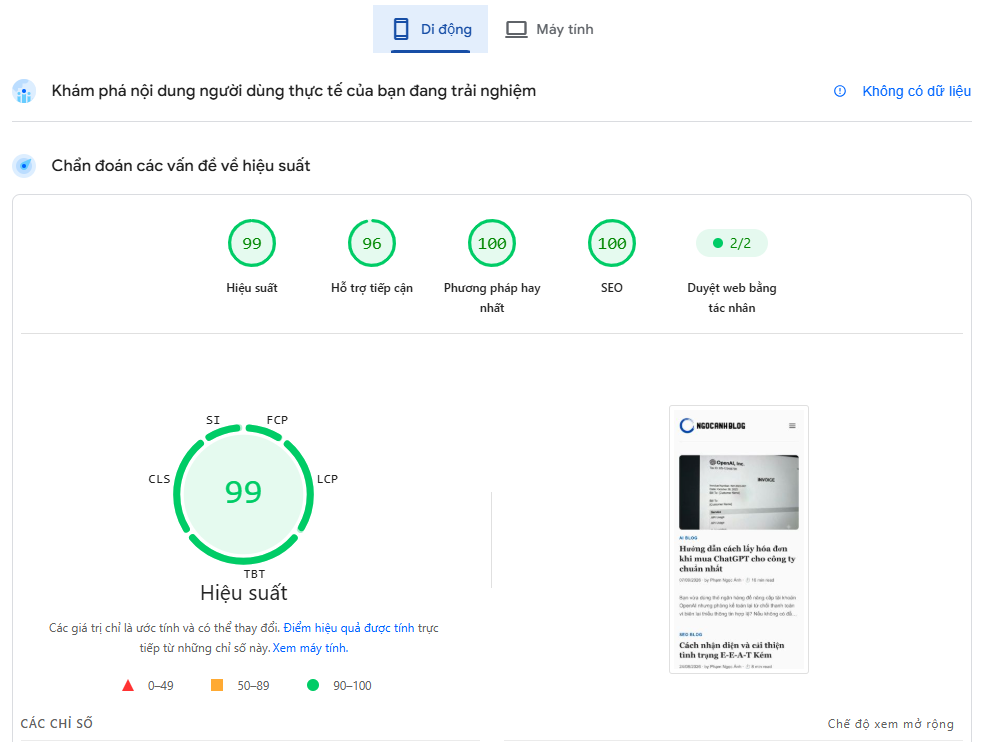Open the Không có dữ liệu link

[x=916, y=91]
